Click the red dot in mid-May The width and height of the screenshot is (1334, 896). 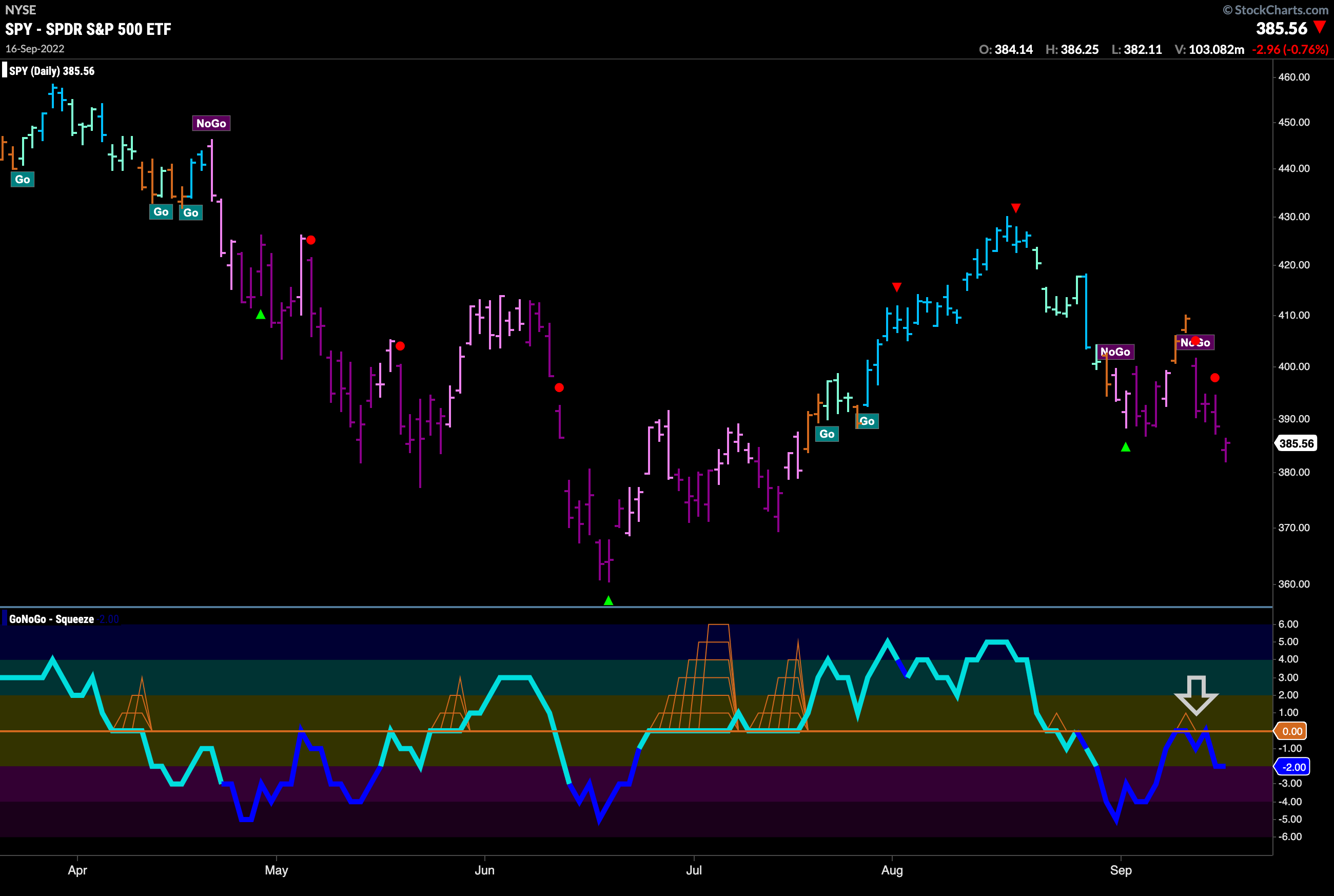coord(400,346)
